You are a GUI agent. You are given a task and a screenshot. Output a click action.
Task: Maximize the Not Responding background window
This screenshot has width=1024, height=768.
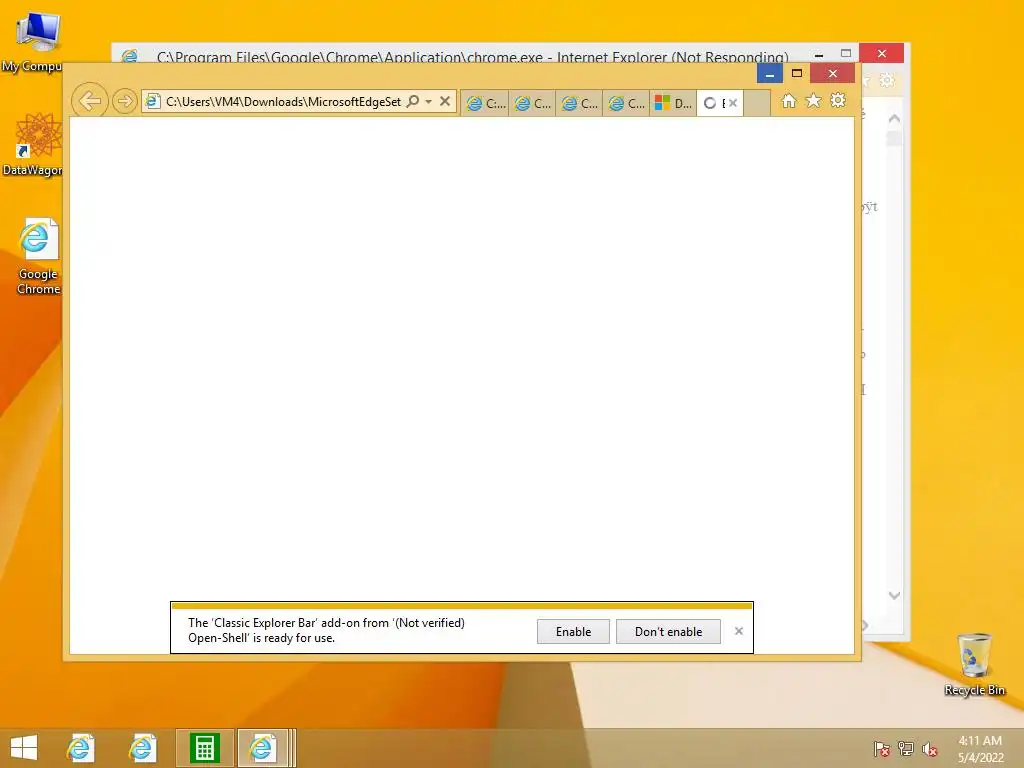[x=846, y=54]
